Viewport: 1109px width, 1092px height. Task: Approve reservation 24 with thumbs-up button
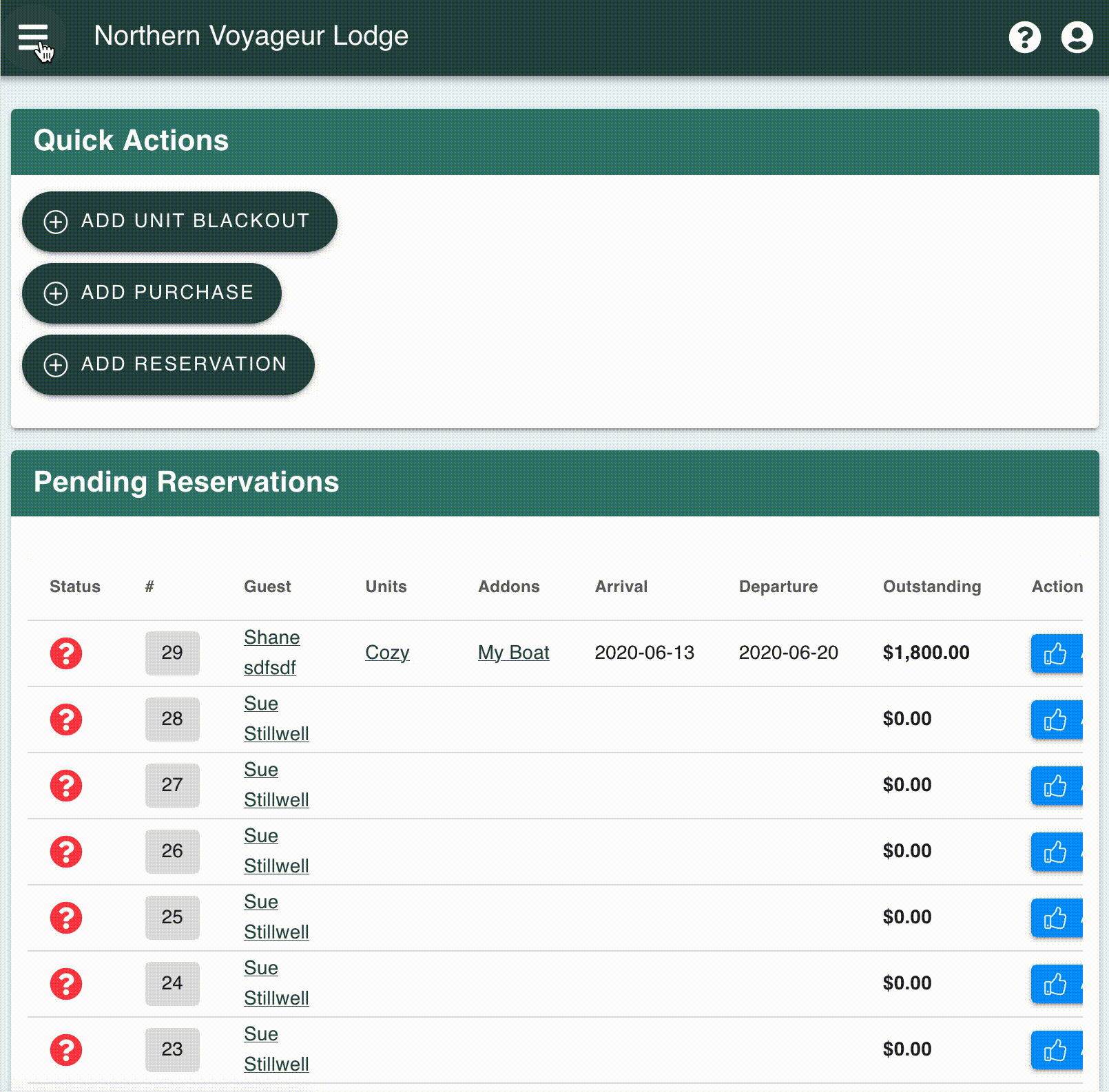coord(1056,984)
